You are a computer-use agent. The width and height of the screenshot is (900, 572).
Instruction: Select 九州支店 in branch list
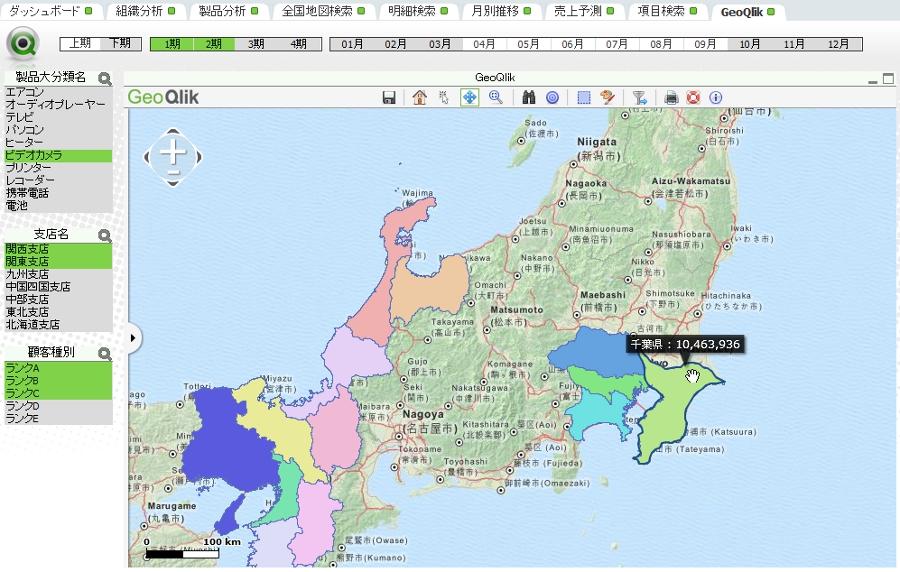click(28, 274)
